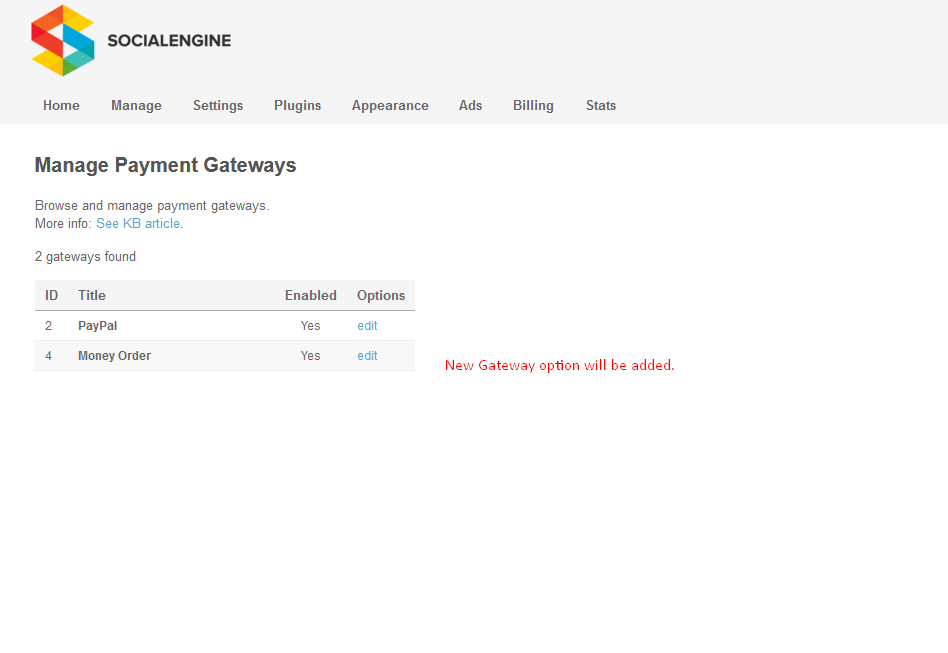Follow the See KB article link
Screen dimensions: 948x653
(139, 223)
